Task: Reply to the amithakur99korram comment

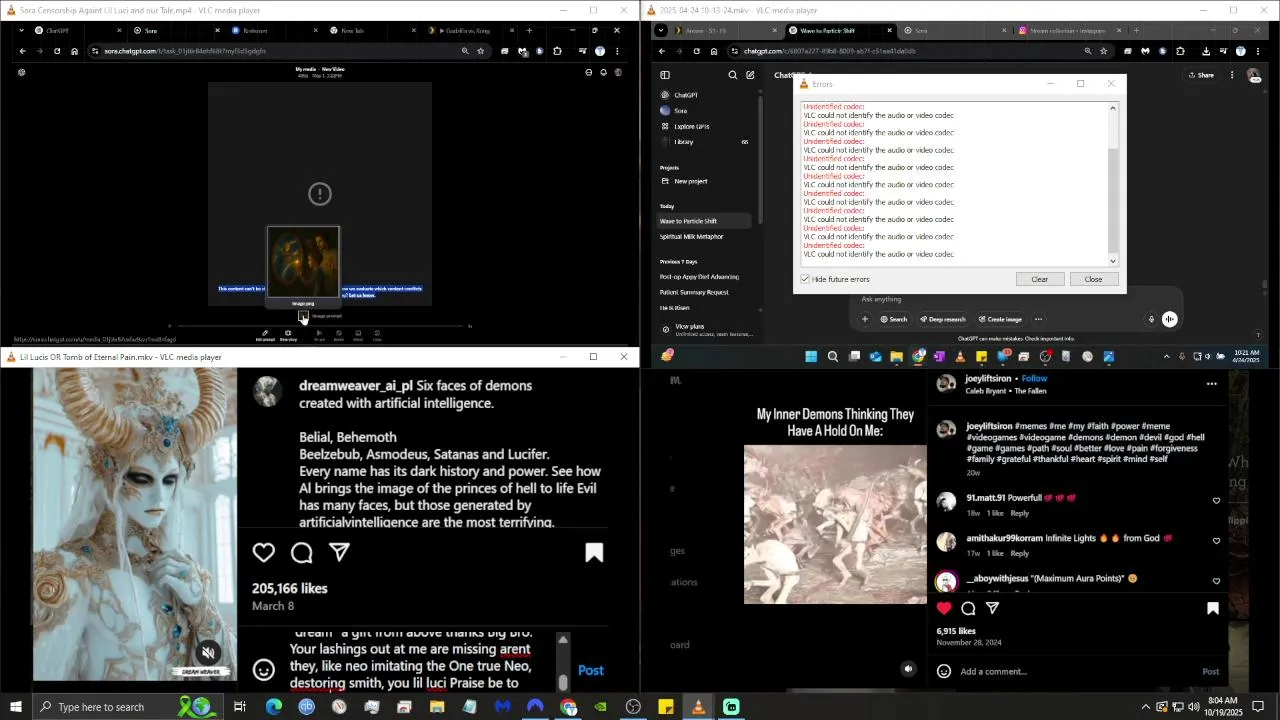Action: [1019, 553]
